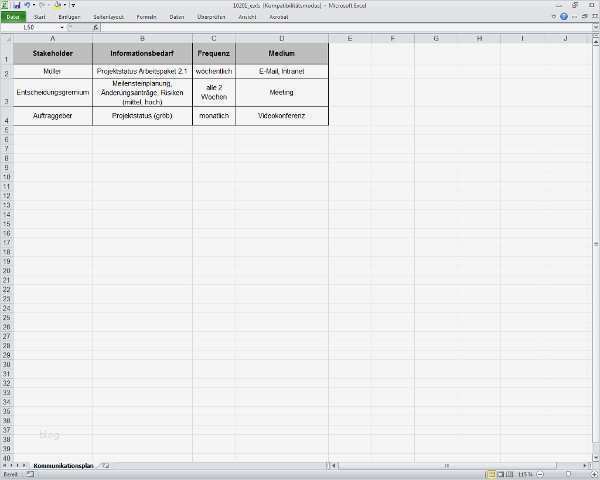
Task: Select the row 3 header
Action: 7,93
